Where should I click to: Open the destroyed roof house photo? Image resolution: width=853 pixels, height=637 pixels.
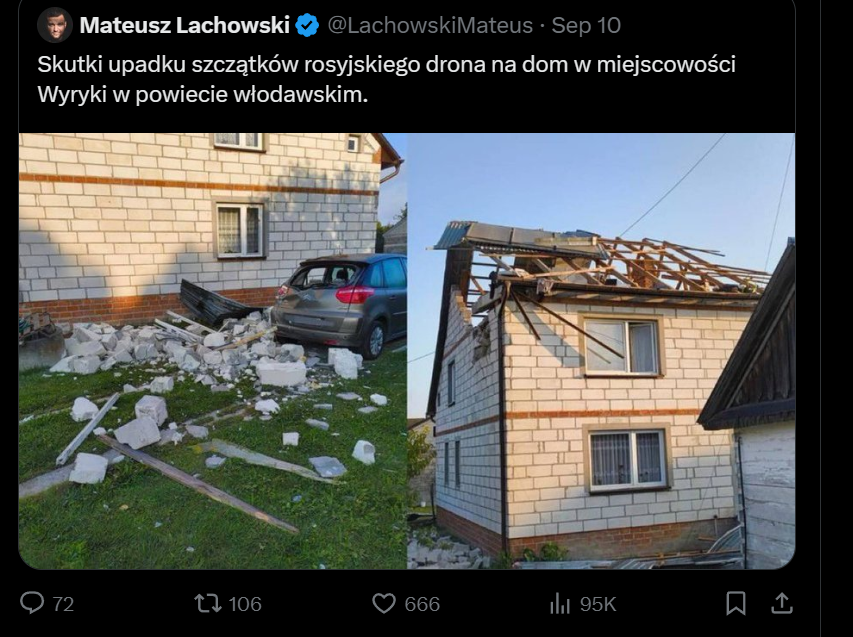tap(601, 351)
